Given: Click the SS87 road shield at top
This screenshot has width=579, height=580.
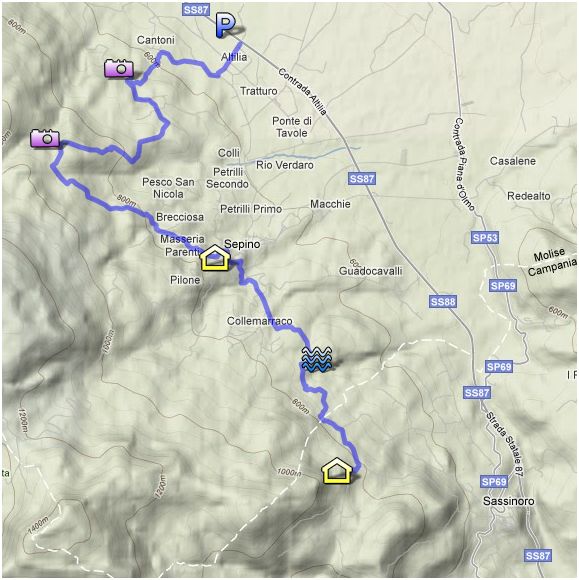Looking at the screenshot, I should point(196,9).
